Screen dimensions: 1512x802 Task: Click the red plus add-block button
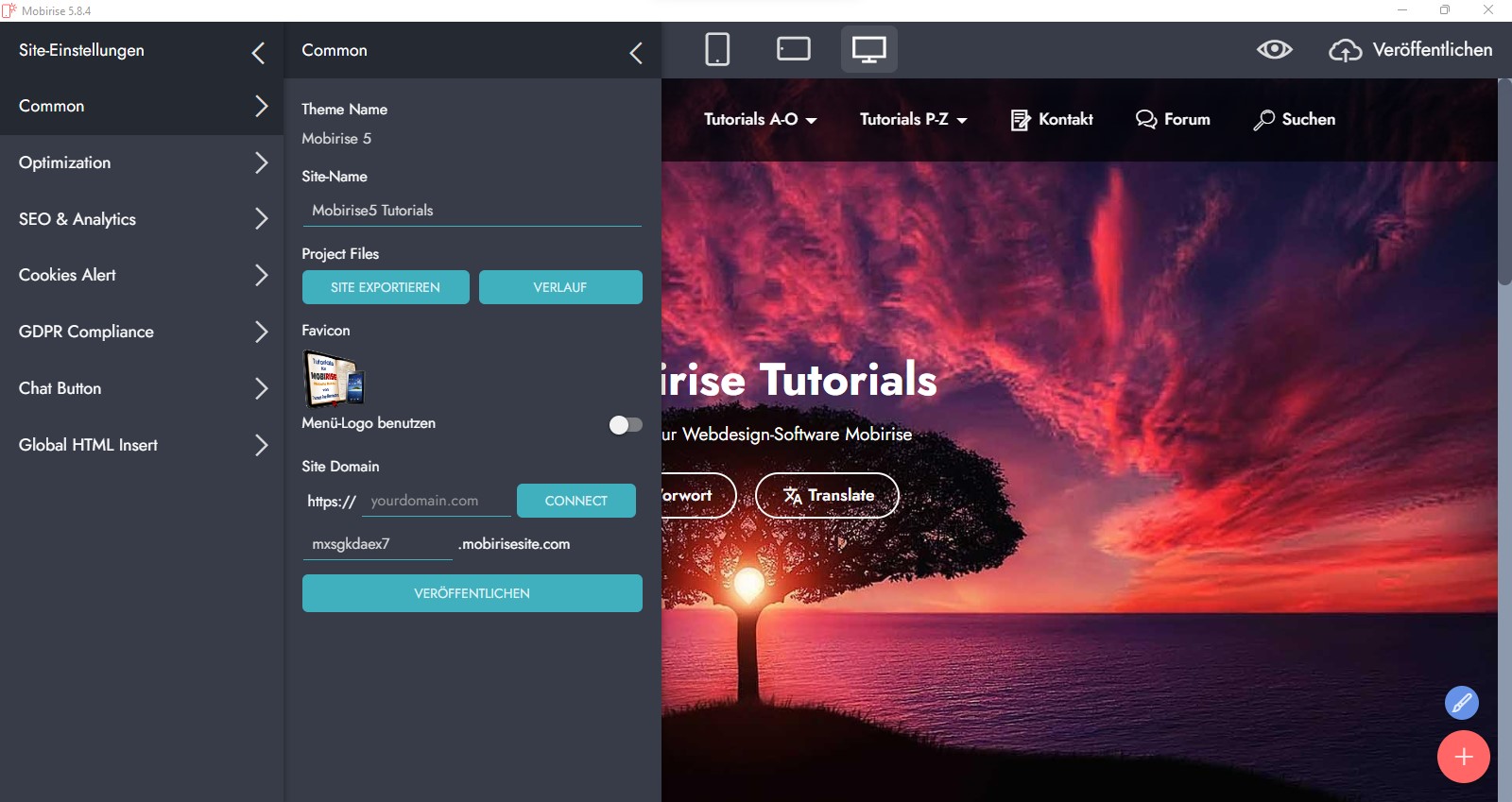tap(1463, 757)
